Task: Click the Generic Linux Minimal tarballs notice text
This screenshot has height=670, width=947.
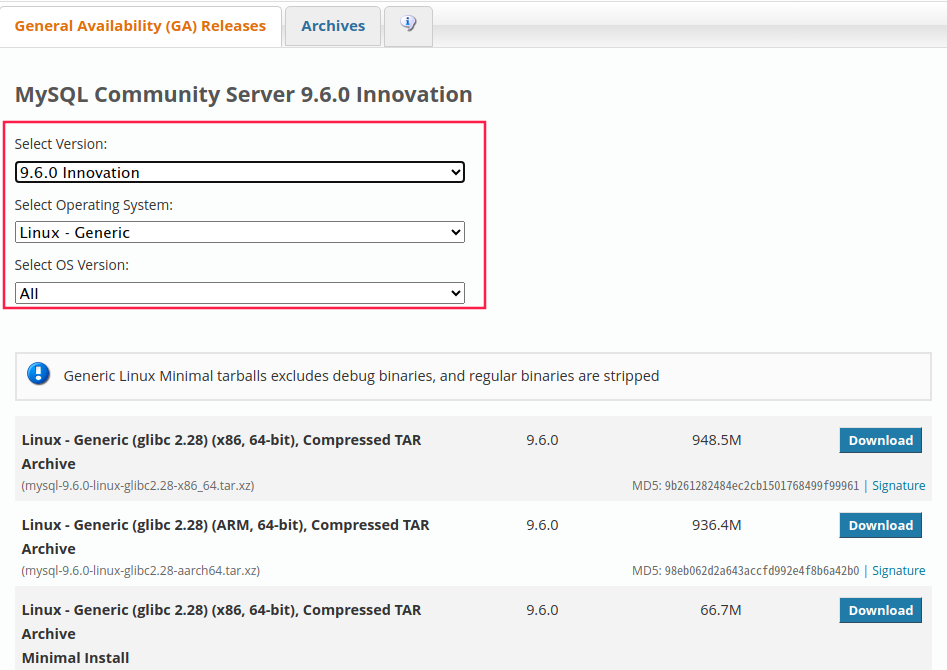Action: coord(361,376)
